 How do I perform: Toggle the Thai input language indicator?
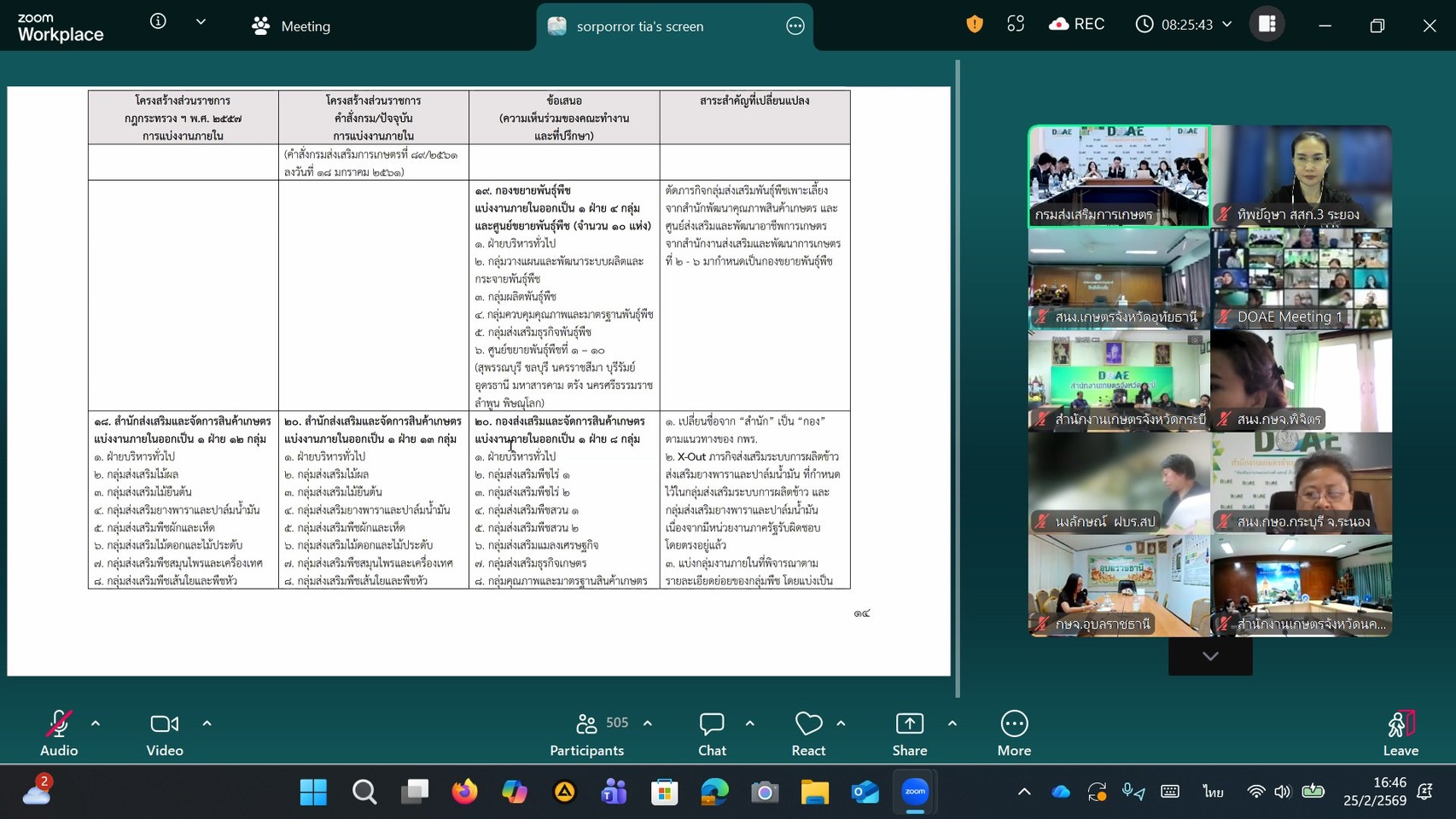pos(1212,792)
